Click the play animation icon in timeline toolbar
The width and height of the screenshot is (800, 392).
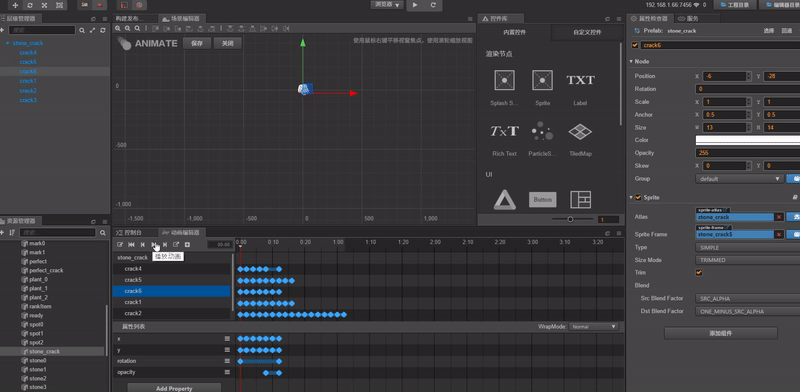(154, 244)
